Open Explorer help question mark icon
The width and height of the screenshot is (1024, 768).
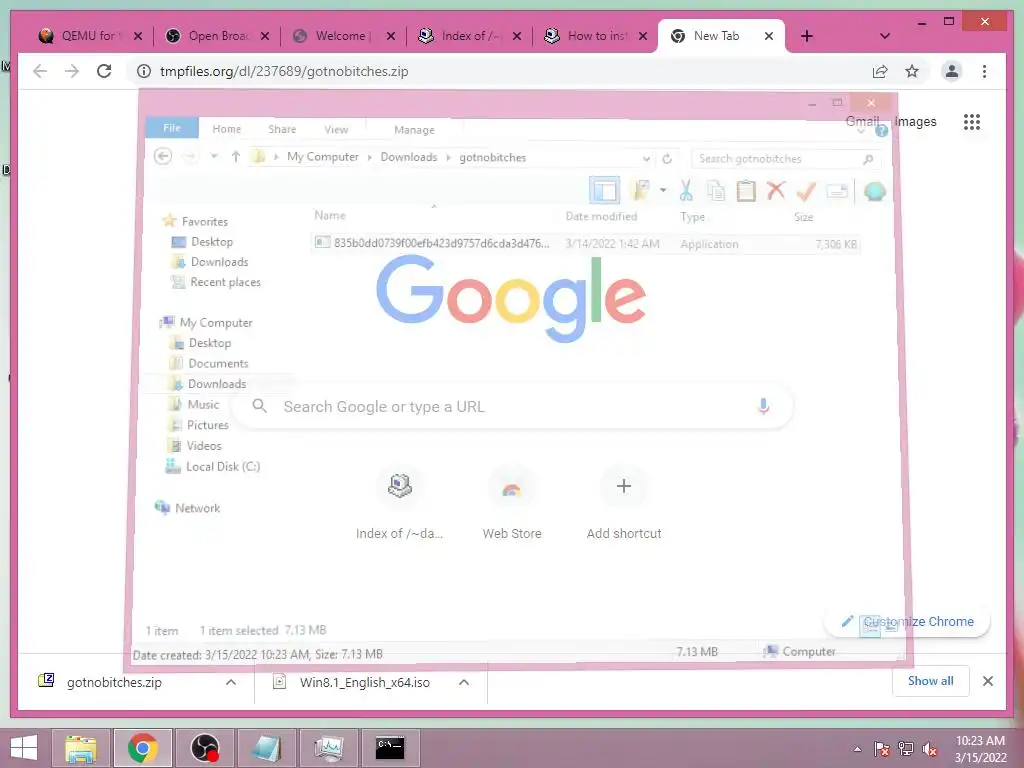[881, 131]
